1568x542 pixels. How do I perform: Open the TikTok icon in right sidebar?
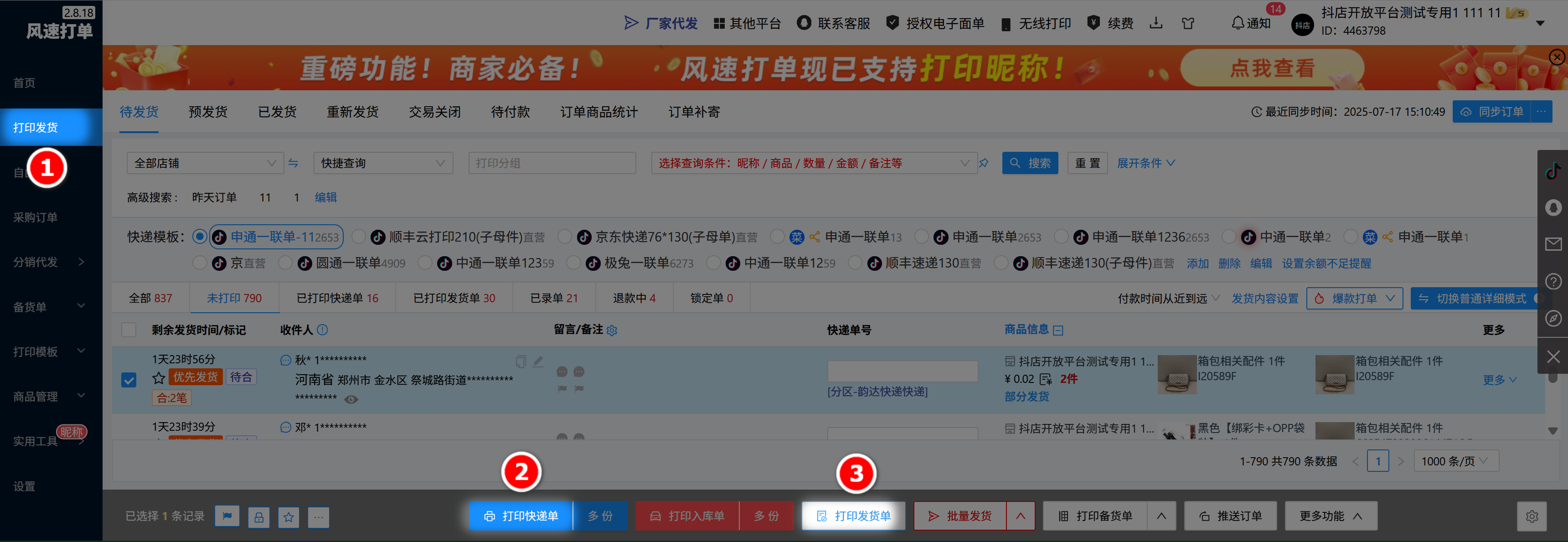tap(1553, 170)
